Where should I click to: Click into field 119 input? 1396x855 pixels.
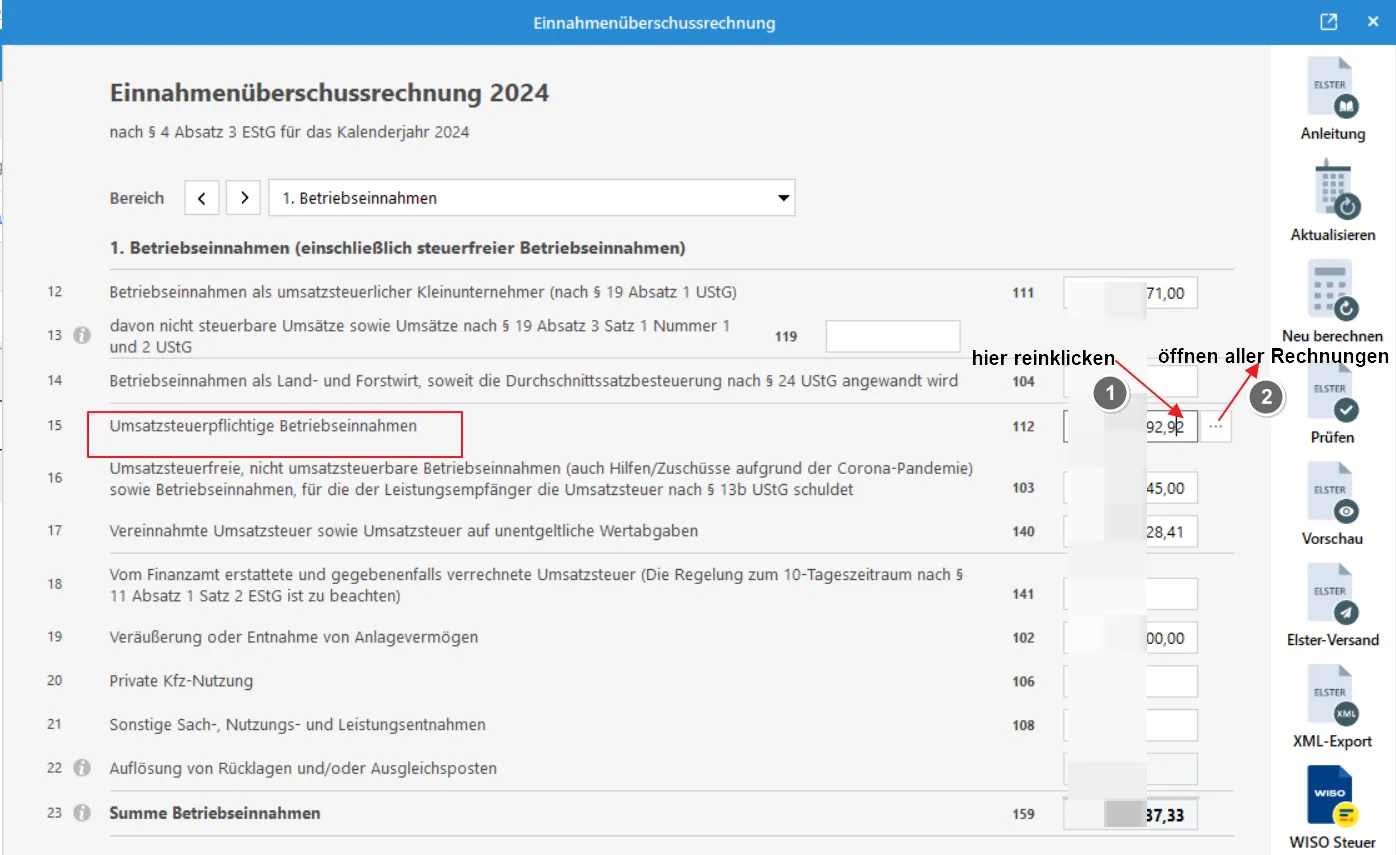(x=892, y=337)
